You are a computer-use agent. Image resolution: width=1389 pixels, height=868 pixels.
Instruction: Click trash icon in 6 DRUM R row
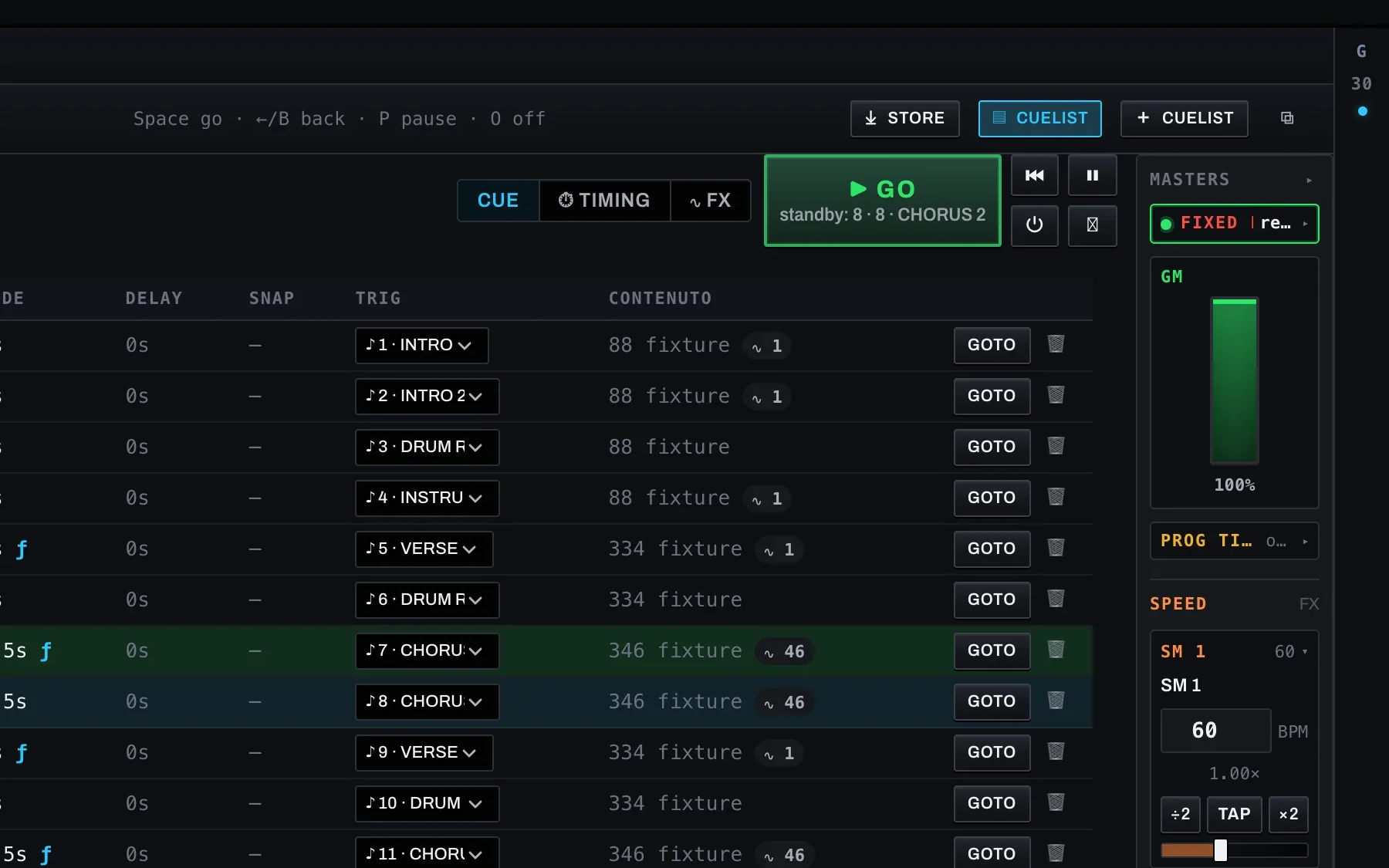(x=1056, y=599)
